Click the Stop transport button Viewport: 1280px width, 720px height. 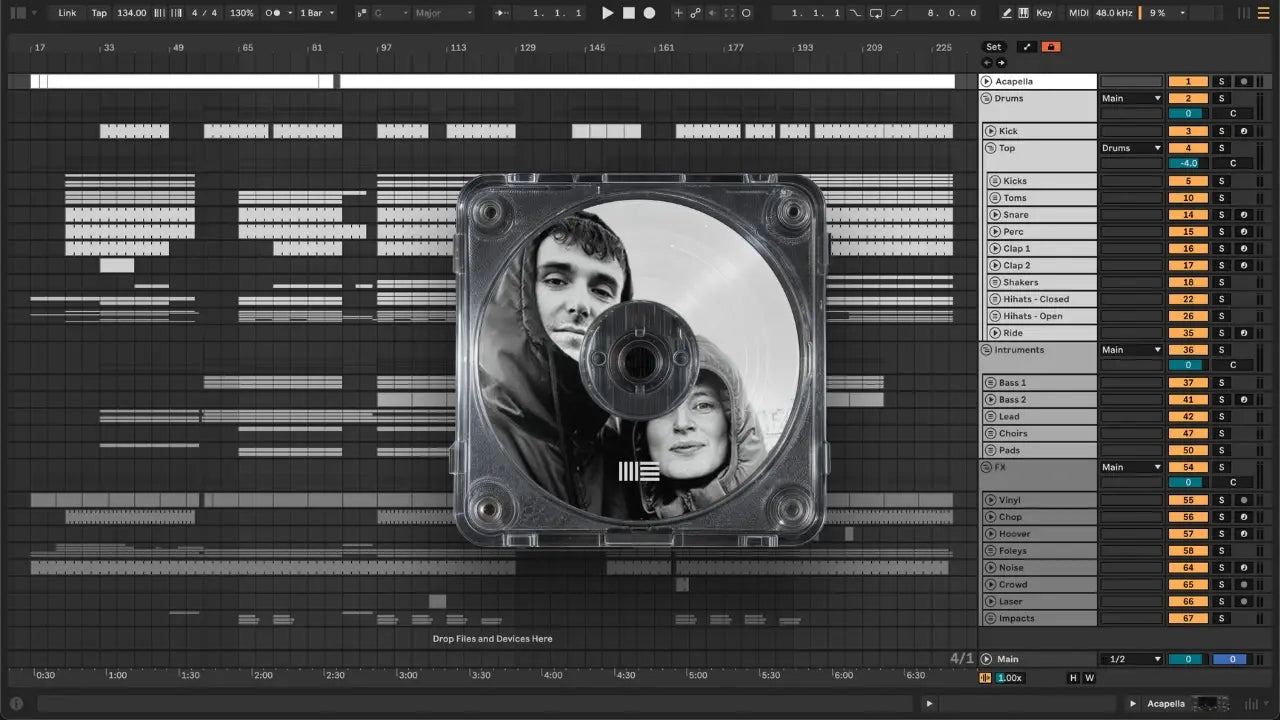pos(629,13)
